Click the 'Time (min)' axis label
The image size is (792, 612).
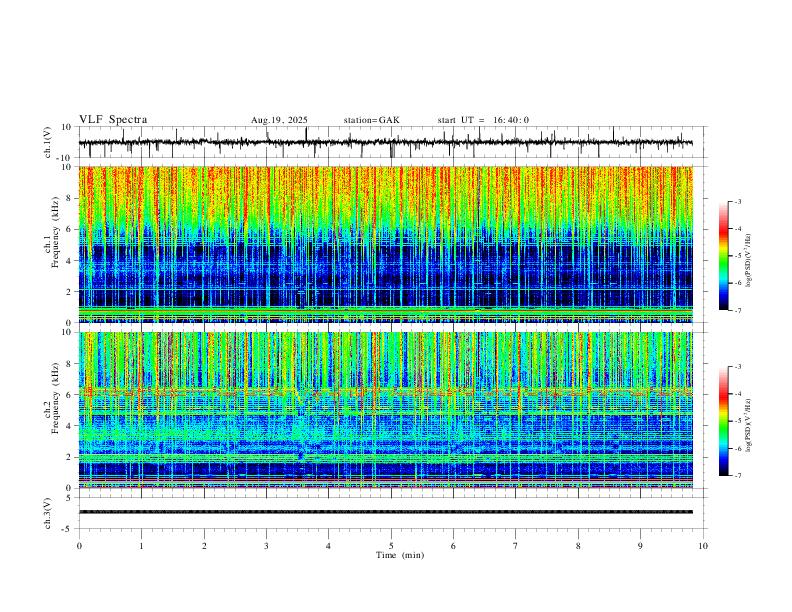tap(400, 555)
